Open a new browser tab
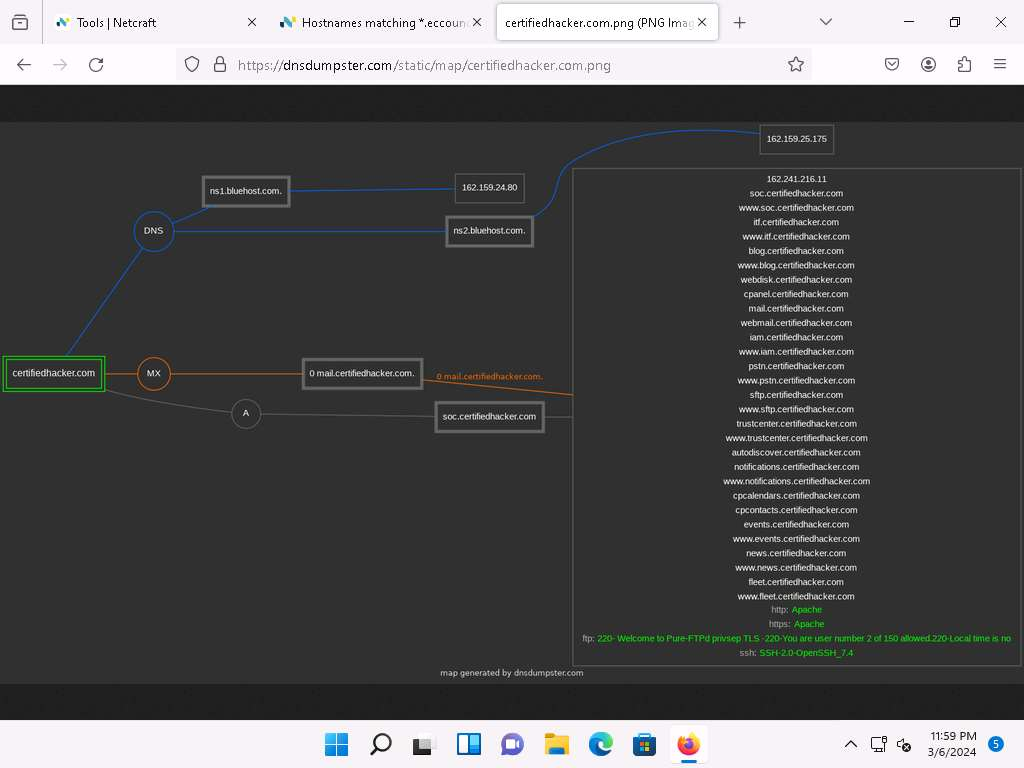Screen dimensions: 1024x768 click(739, 22)
